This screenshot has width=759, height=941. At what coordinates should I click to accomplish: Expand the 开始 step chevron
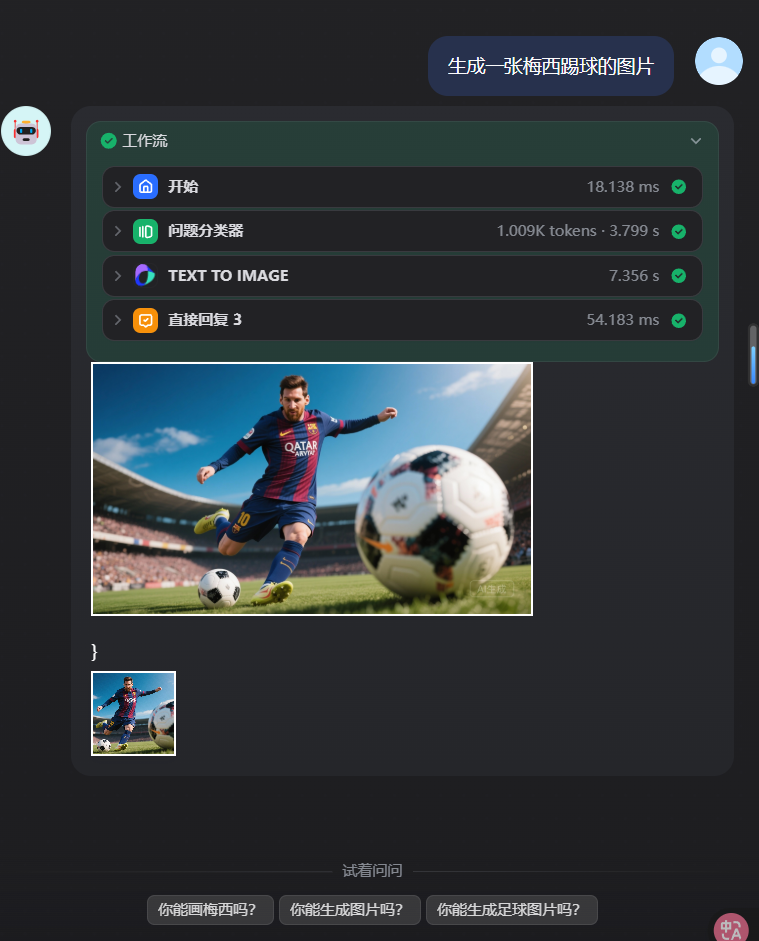tap(118, 187)
